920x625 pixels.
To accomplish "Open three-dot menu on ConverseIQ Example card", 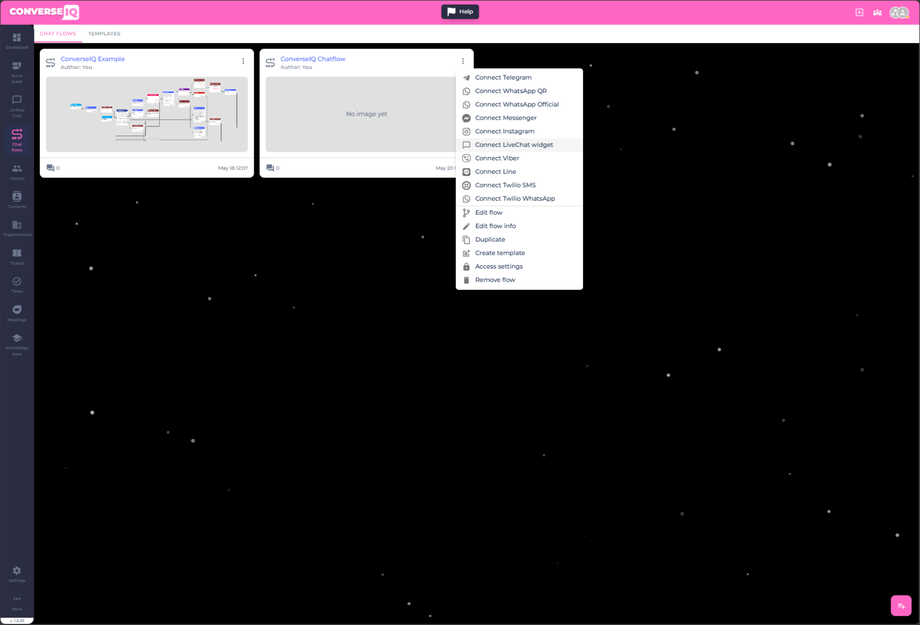I will click(x=243, y=61).
